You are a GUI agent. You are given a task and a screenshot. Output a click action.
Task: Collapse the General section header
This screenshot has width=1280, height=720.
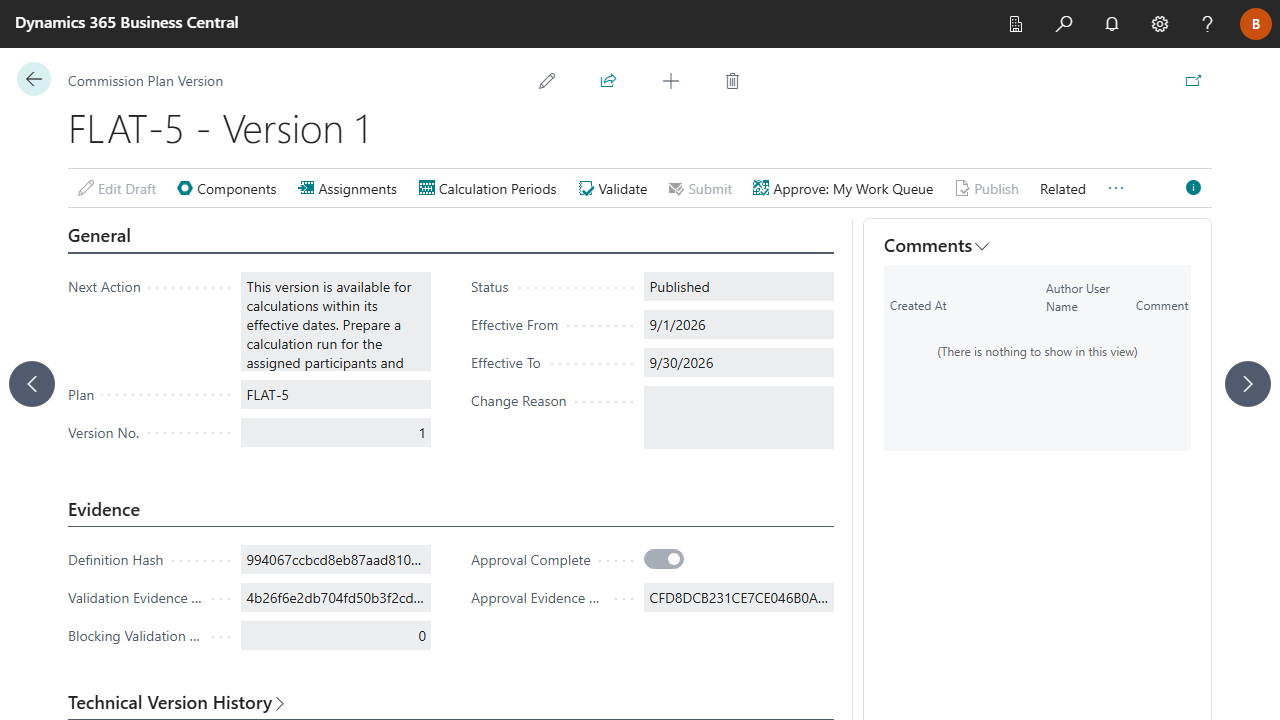[x=99, y=236]
